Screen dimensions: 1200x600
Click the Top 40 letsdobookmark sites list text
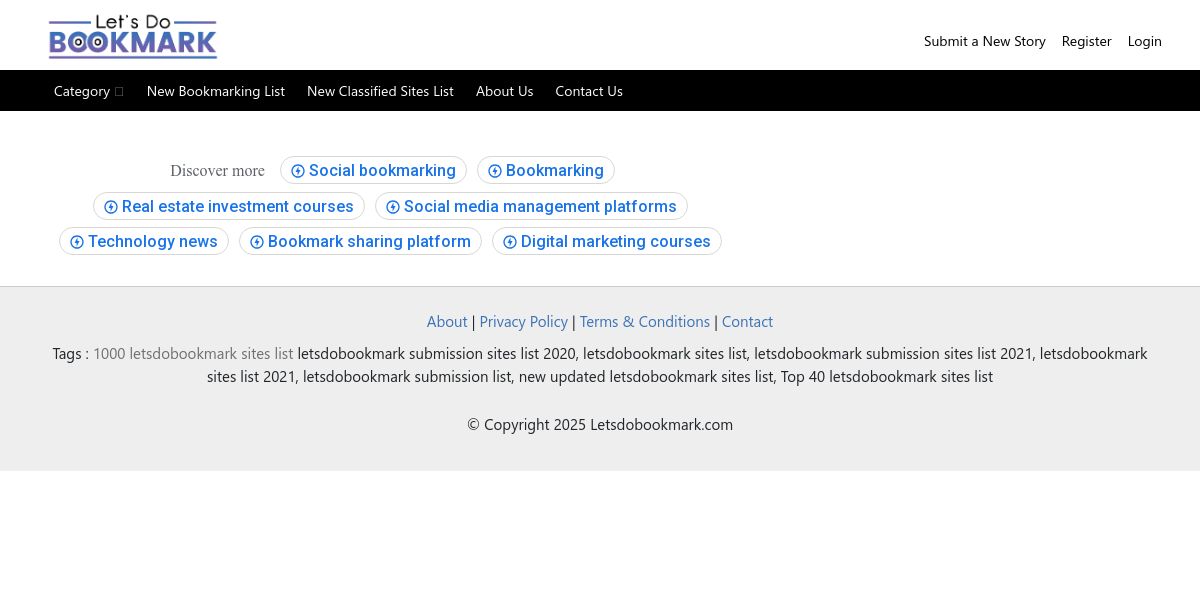click(x=887, y=376)
